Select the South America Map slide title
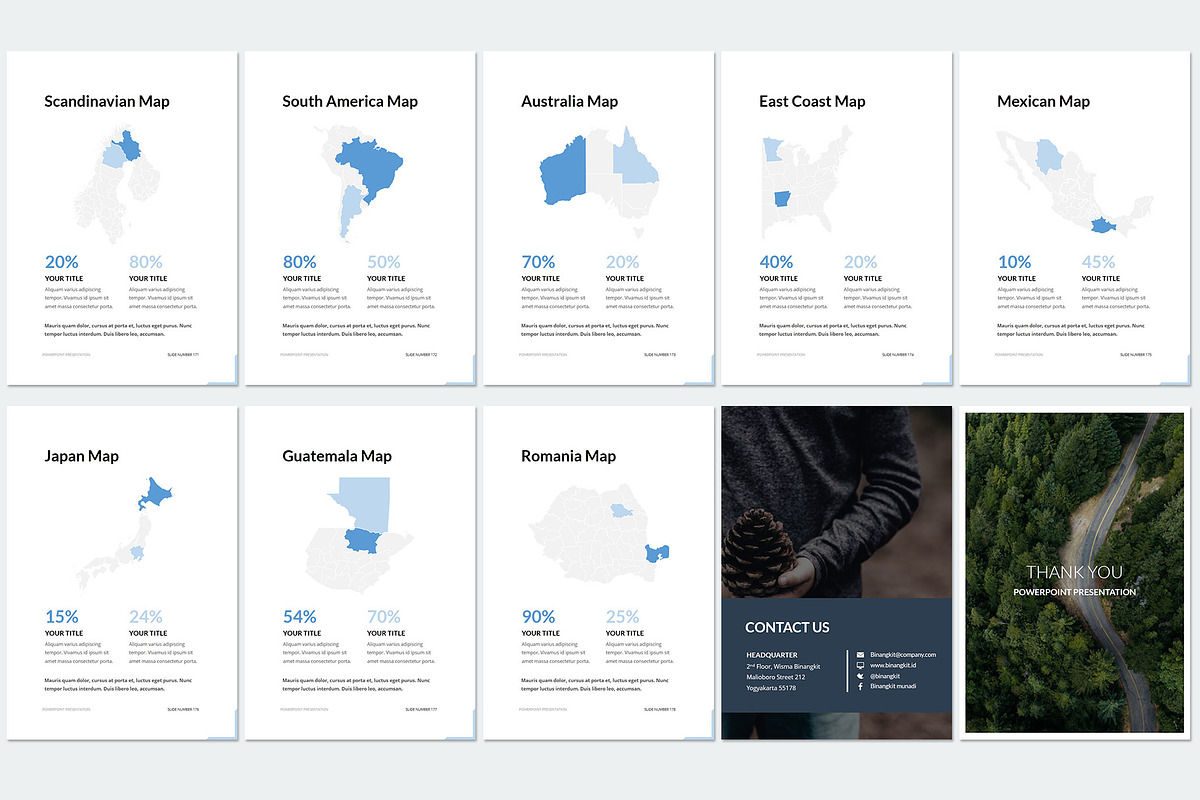This screenshot has height=800, width=1200. pyautogui.click(x=350, y=101)
